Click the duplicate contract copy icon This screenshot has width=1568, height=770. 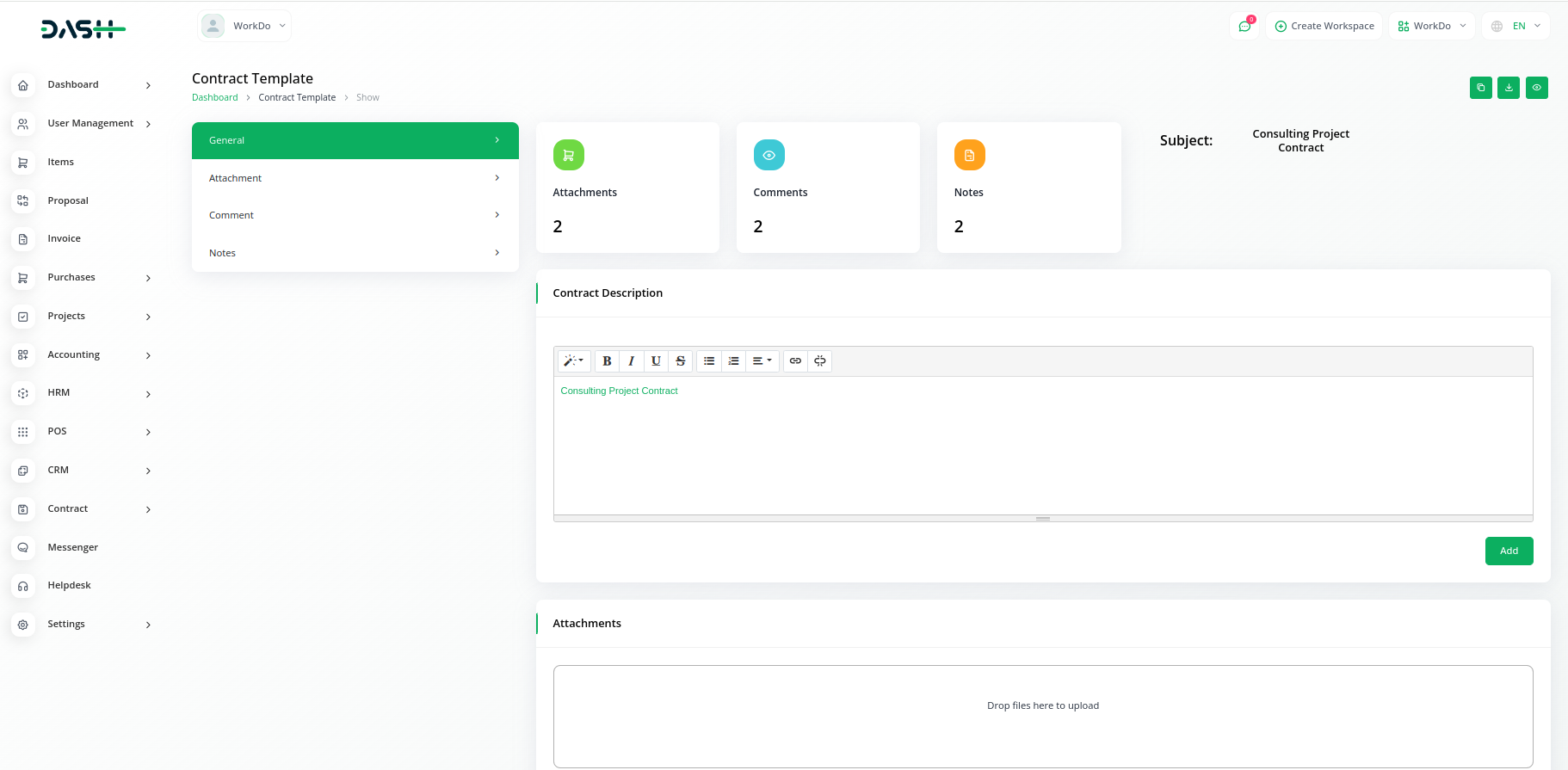(1480, 88)
